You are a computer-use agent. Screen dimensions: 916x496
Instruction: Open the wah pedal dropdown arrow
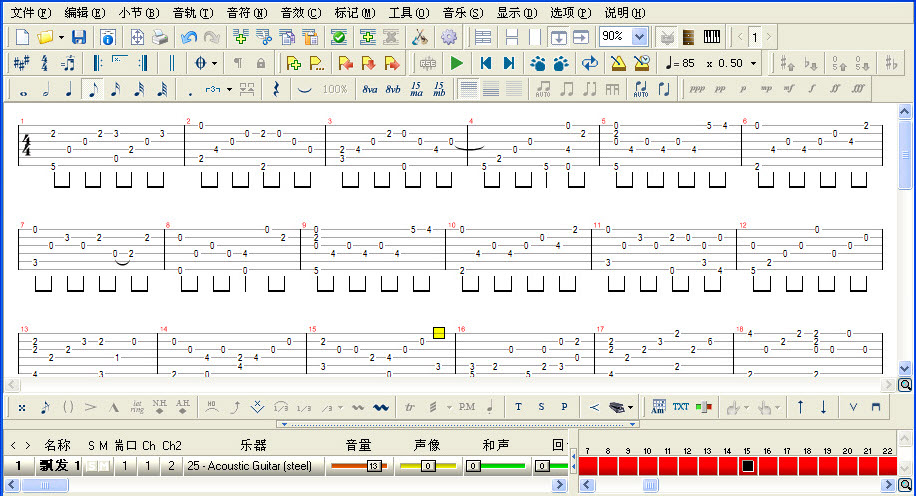[x=630, y=407]
